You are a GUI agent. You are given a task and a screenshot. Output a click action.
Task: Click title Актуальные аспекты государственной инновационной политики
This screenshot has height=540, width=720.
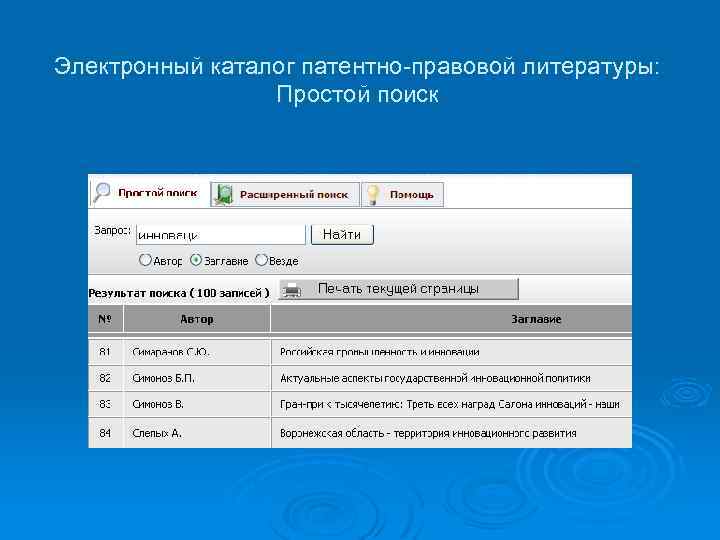[x=435, y=378]
